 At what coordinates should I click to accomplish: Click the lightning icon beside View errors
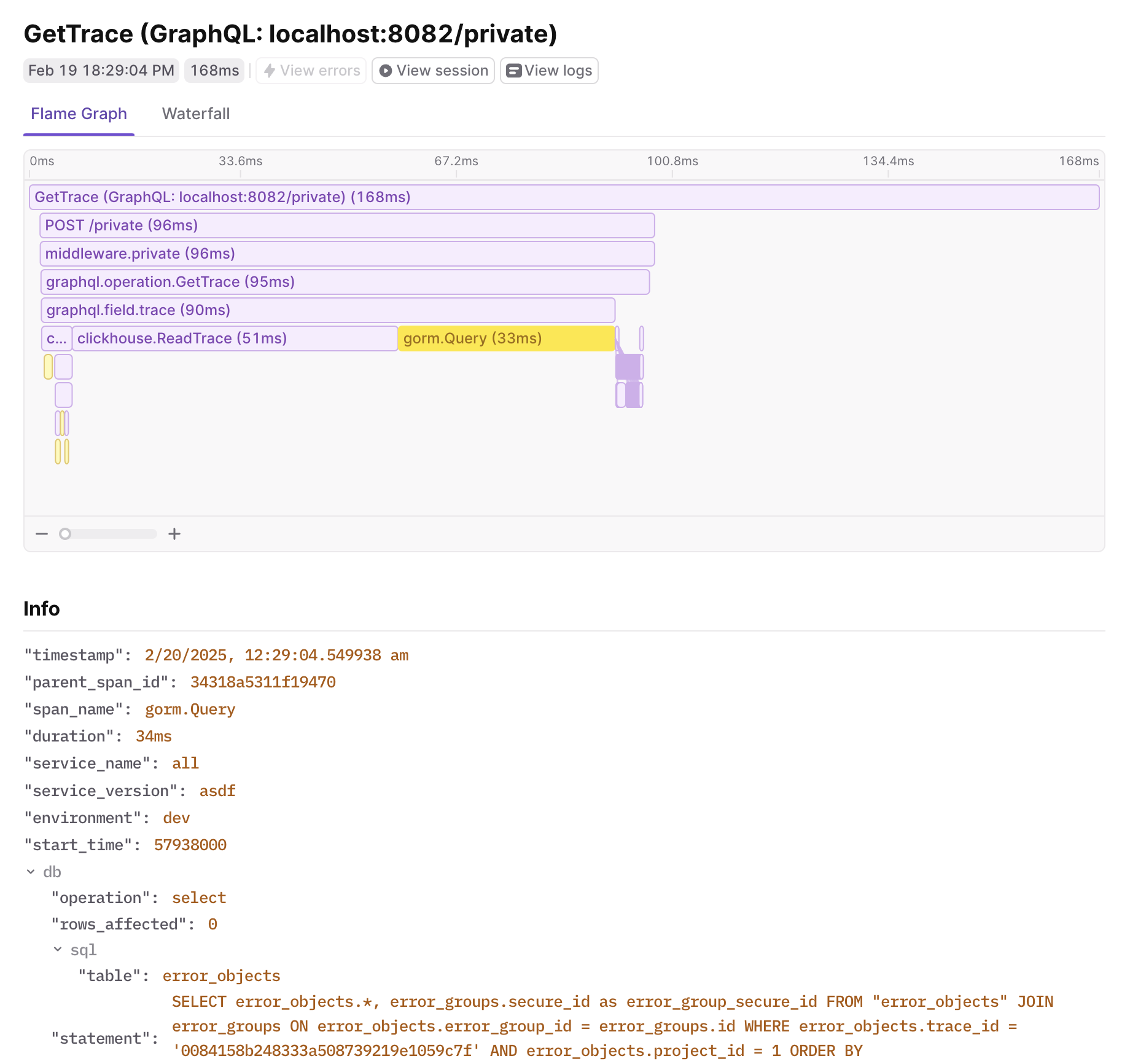pos(270,70)
